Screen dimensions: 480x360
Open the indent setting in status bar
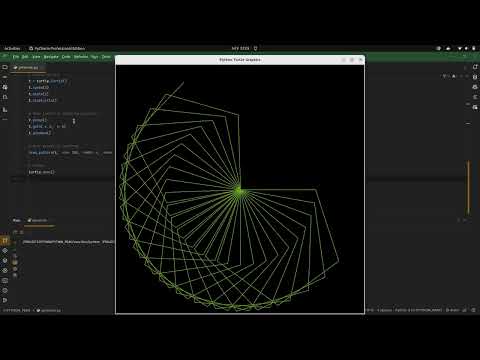click(385, 310)
